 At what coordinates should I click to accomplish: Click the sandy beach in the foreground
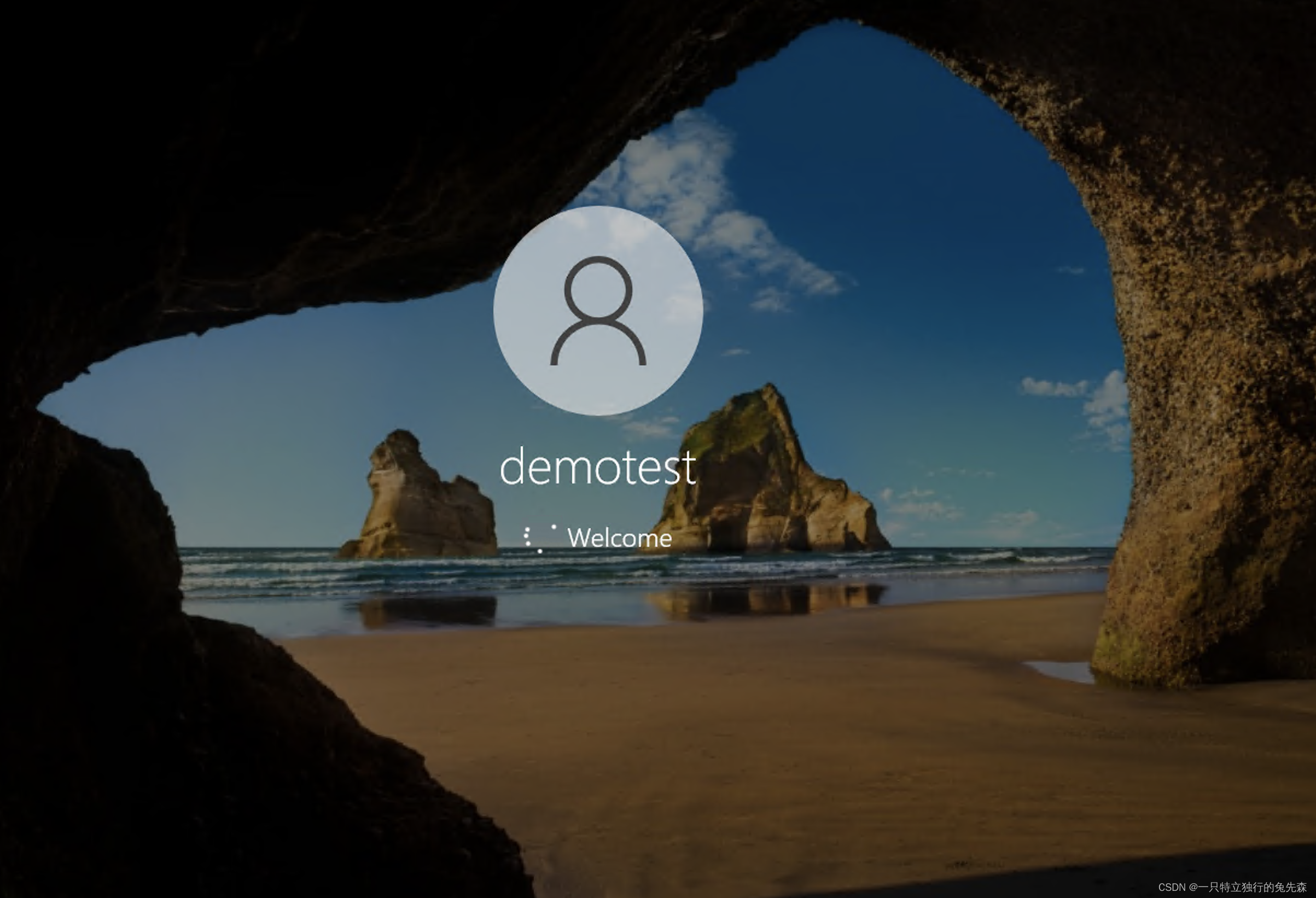(x=736, y=736)
